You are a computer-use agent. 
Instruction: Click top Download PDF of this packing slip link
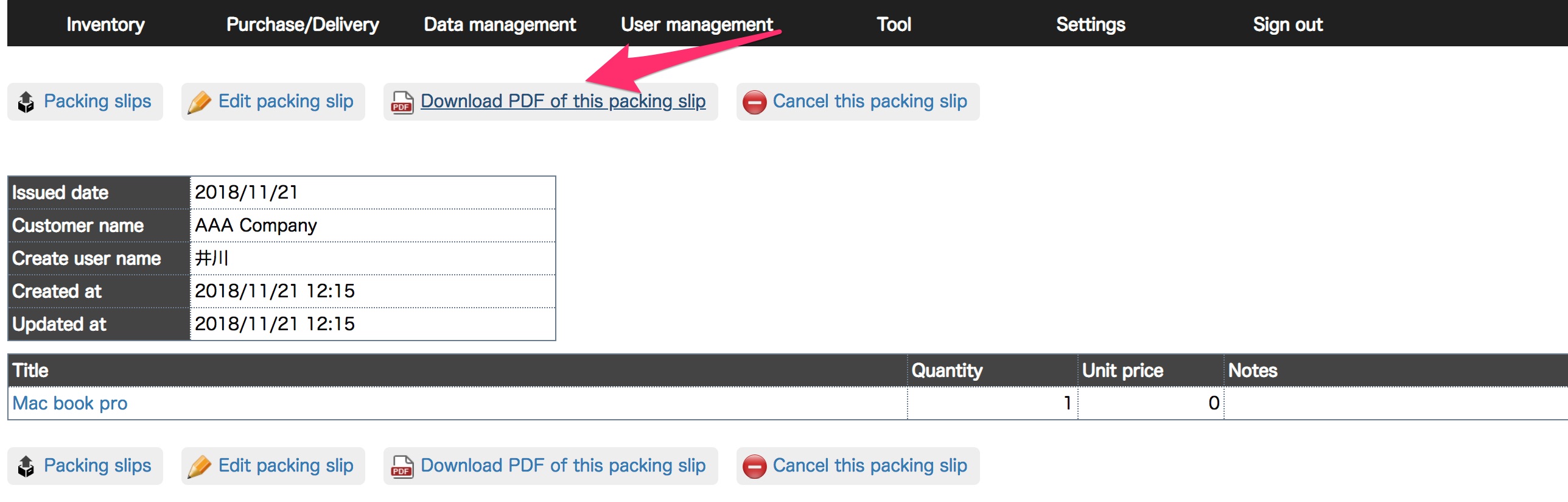point(563,101)
